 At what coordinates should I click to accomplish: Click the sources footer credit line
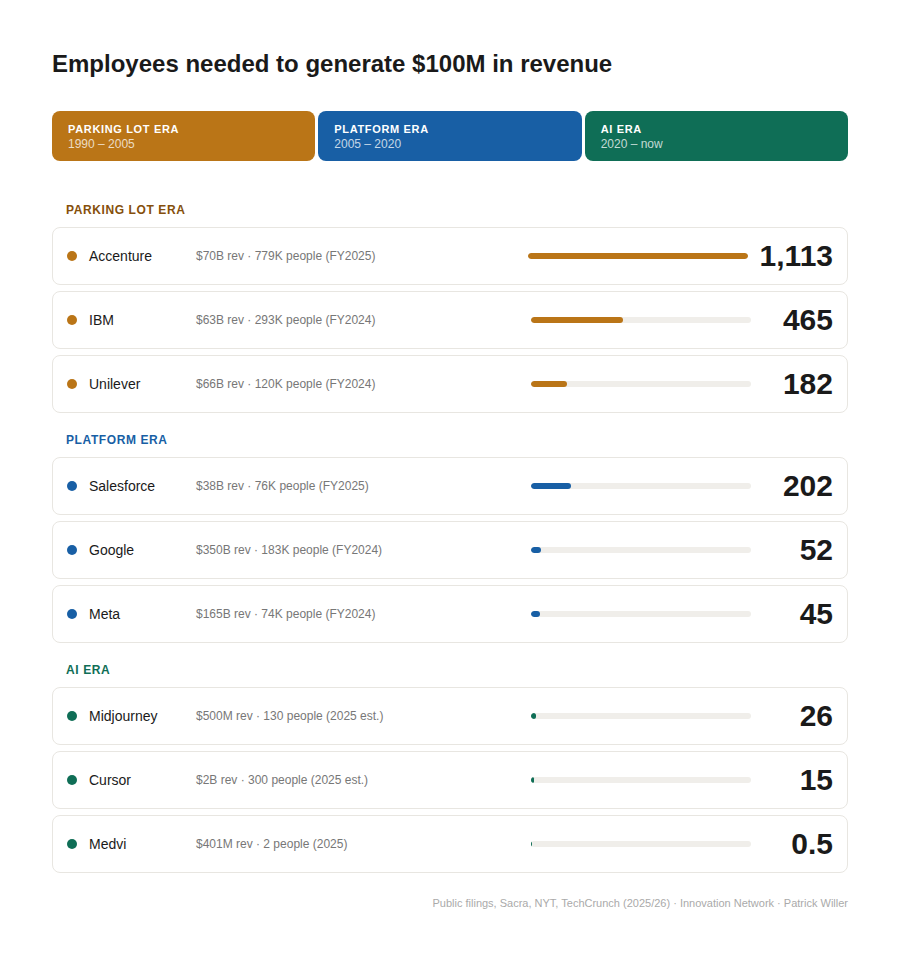tap(640, 903)
